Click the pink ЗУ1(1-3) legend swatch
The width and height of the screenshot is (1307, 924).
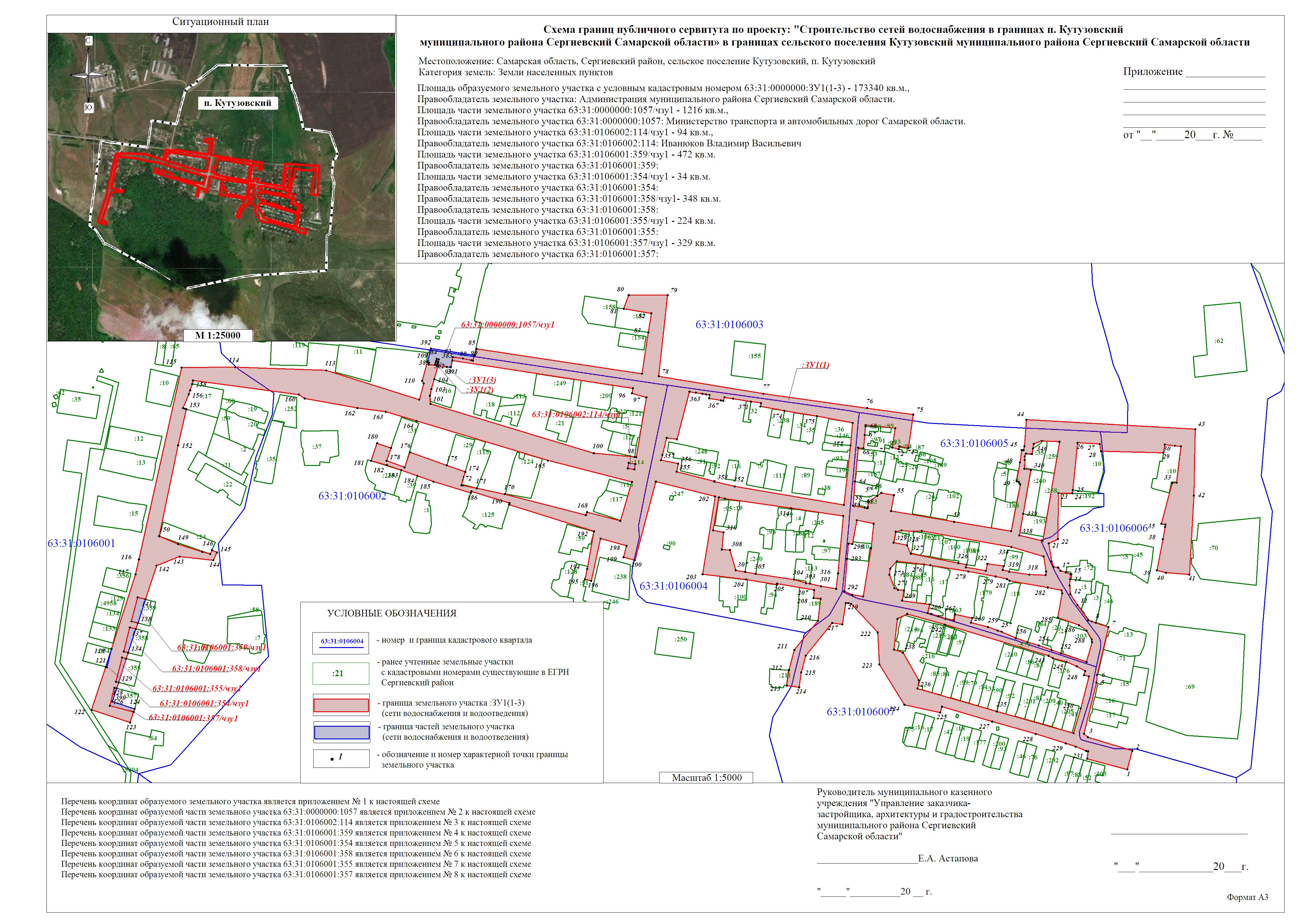click(x=341, y=705)
